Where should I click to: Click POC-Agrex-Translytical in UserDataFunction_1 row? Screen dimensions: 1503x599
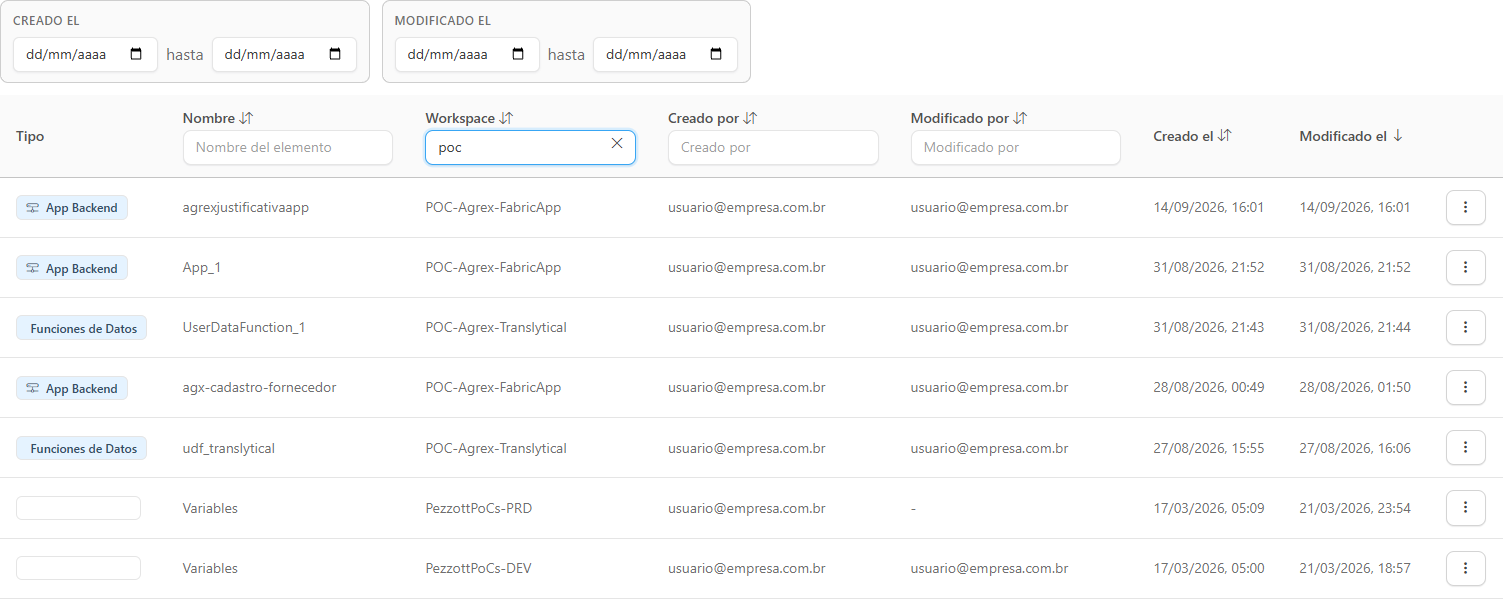click(496, 327)
